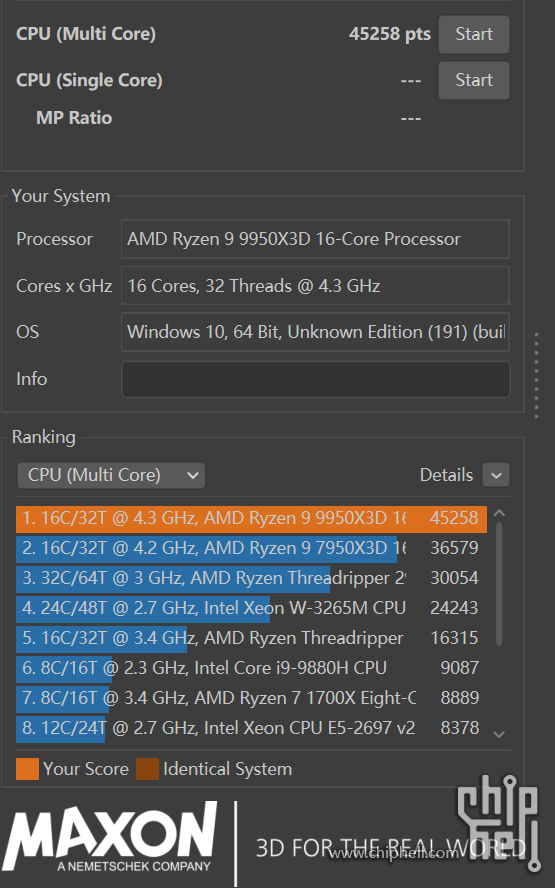Click the OS information field
Screen dimensions: 555x888
(x=315, y=332)
